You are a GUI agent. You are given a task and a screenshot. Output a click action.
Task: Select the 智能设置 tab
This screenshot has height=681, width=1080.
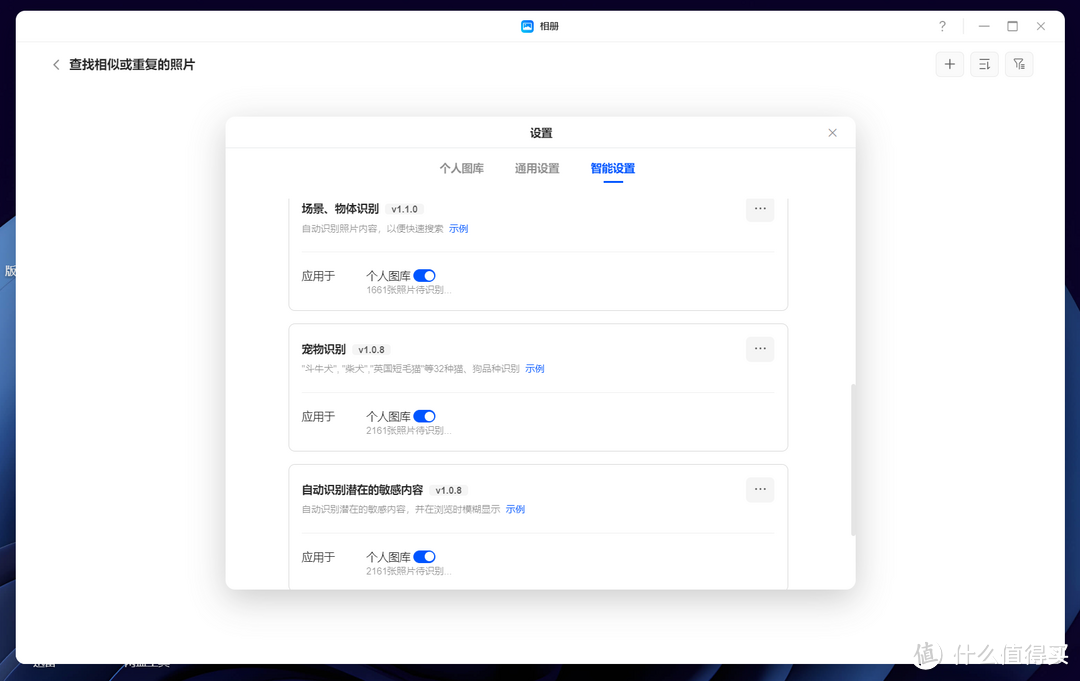[612, 168]
